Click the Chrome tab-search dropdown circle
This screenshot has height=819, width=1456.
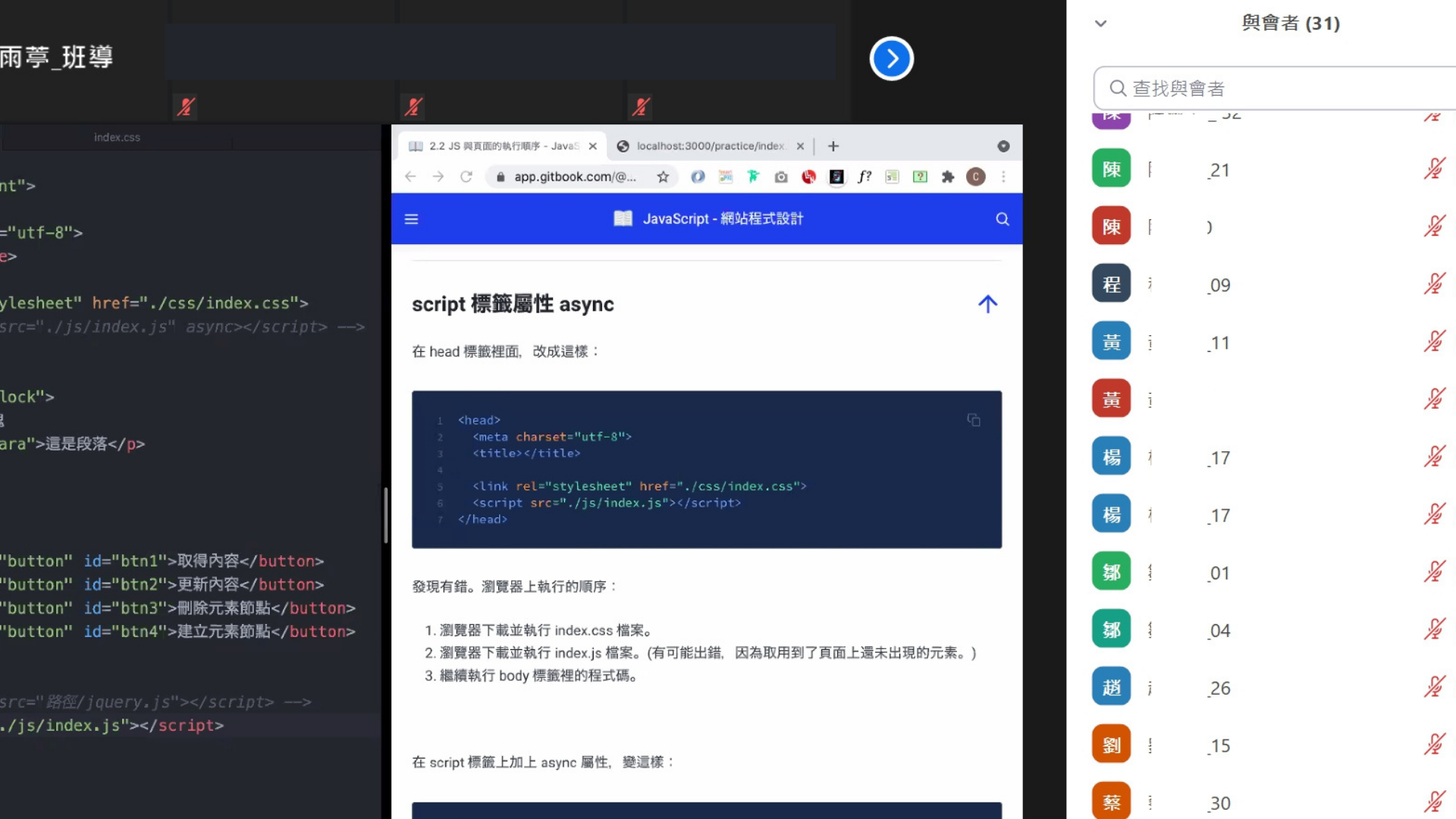1003,146
